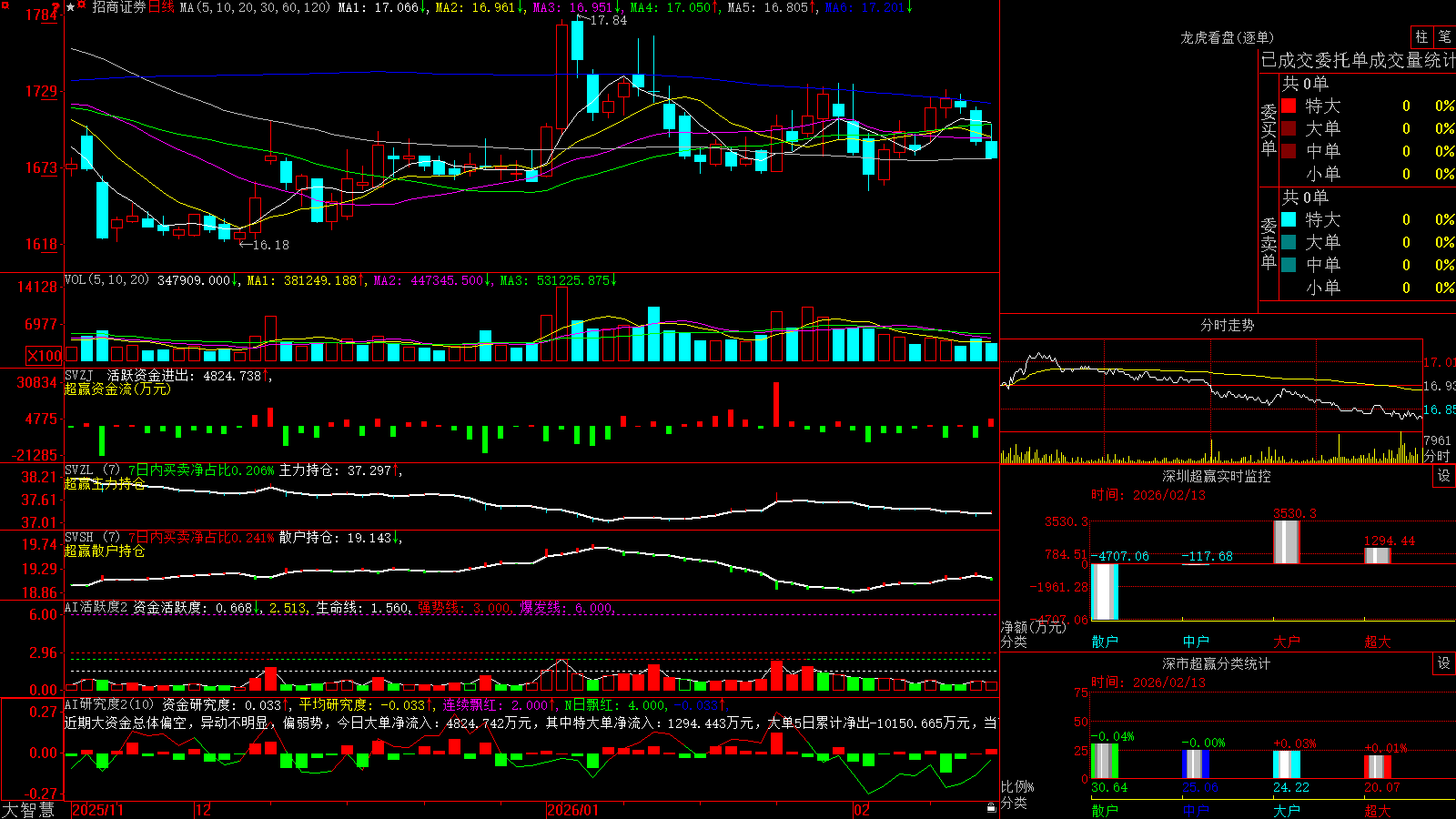
Task: Open settings 设 for 深市超赢分类统计
Action: tap(1444, 663)
